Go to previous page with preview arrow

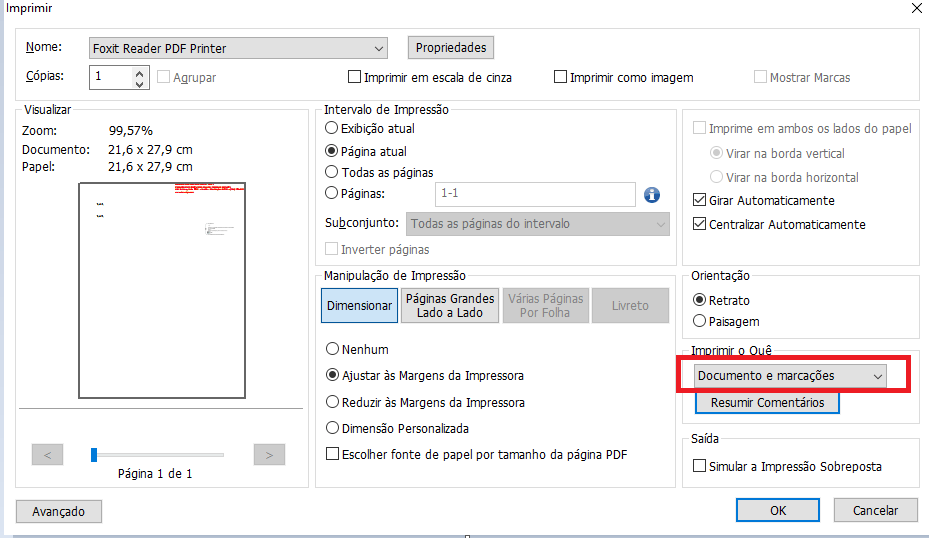click(47, 455)
